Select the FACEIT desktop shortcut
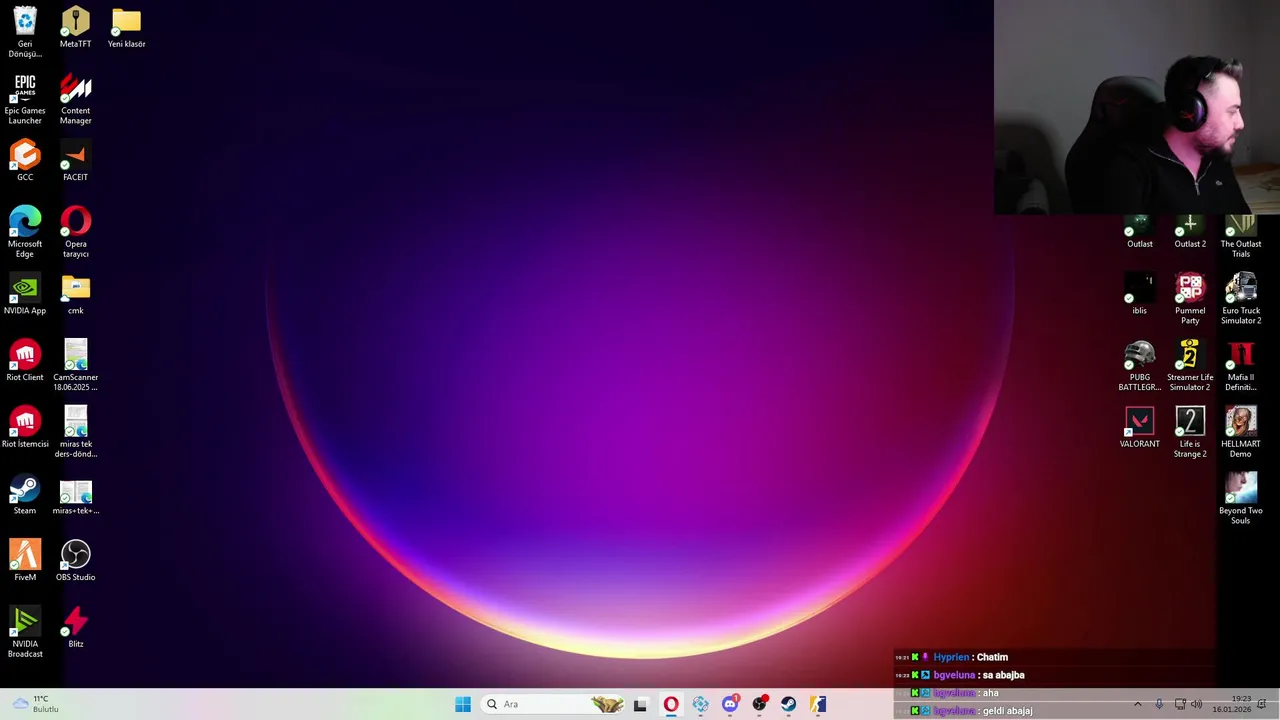 [x=75, y=160]
